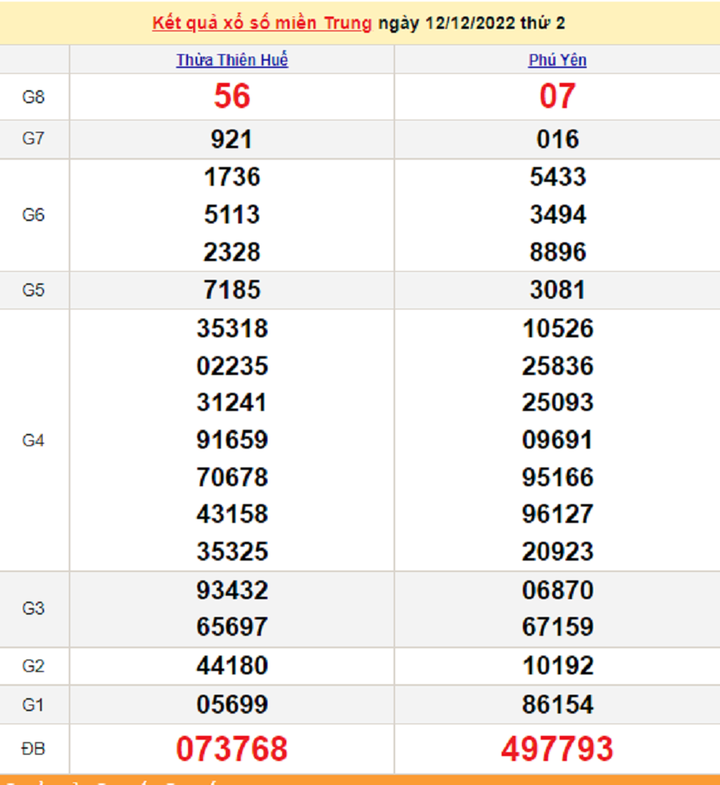Click the G6 result 5113

pyautogui.click(x=232, y=215)
